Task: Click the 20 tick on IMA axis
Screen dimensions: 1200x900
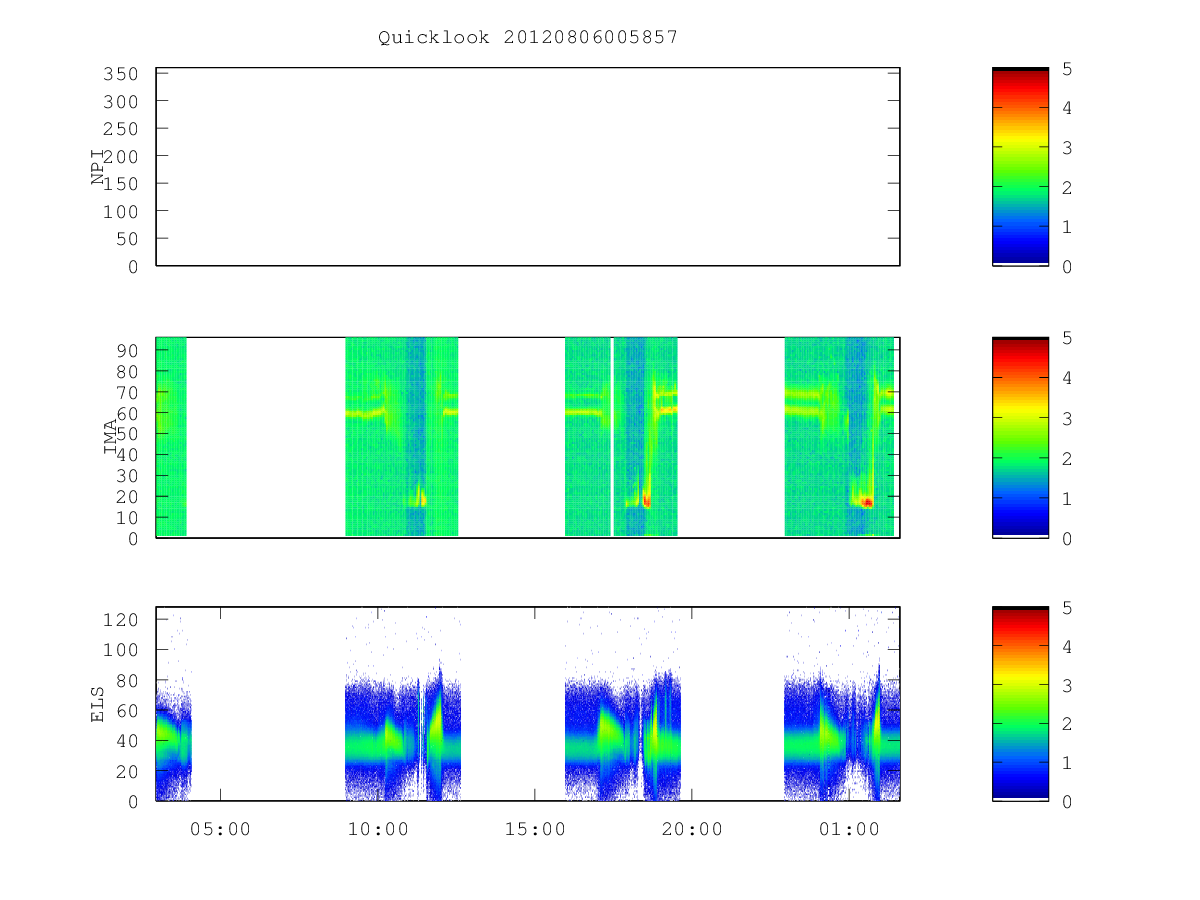Action: (x=126, y=496)
